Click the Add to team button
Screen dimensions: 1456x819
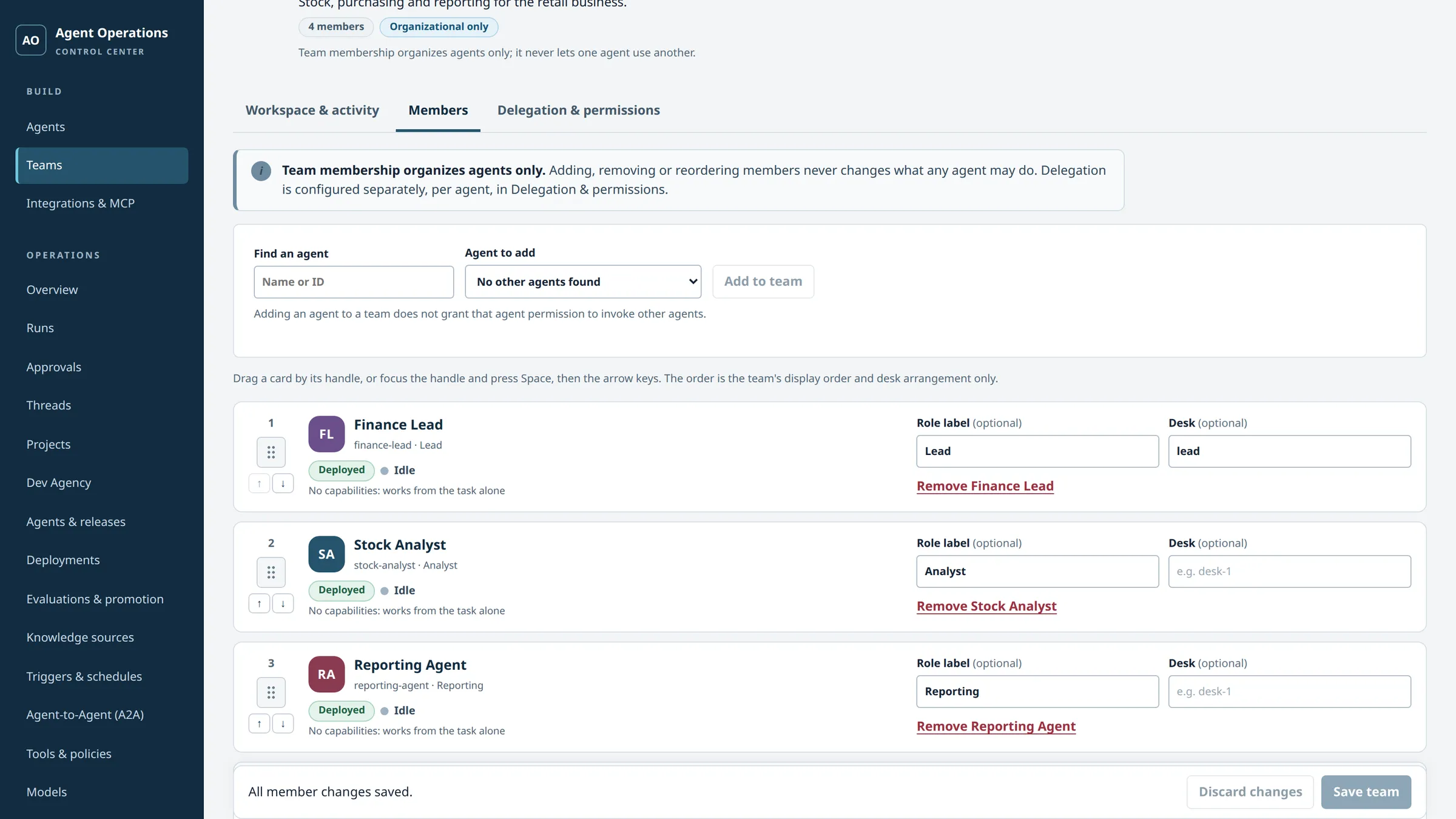coord(763,281)
